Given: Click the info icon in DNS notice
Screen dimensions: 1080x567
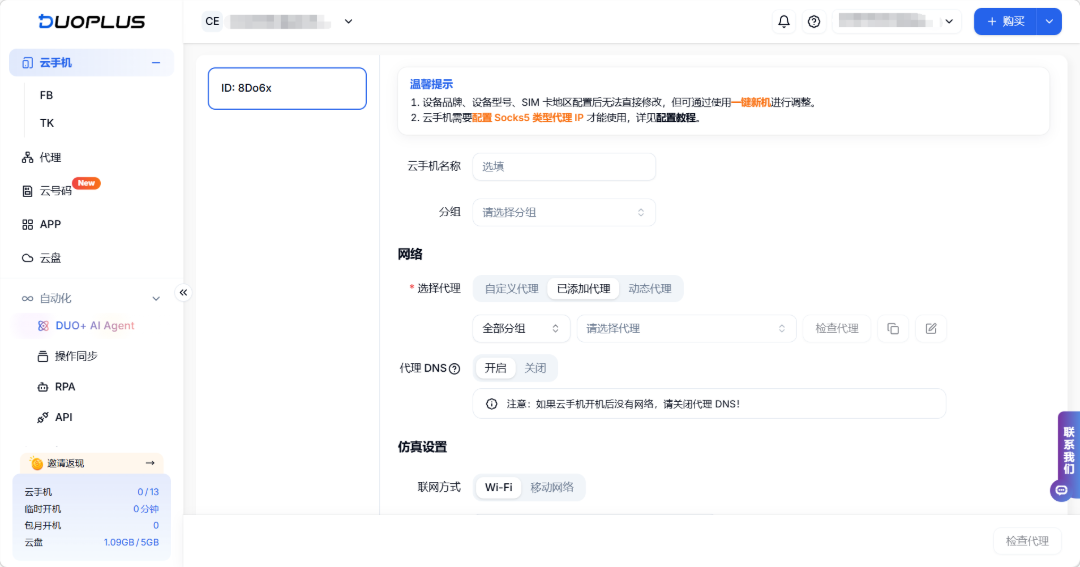Looking at the screenshot, I should (x=491, y=404).
